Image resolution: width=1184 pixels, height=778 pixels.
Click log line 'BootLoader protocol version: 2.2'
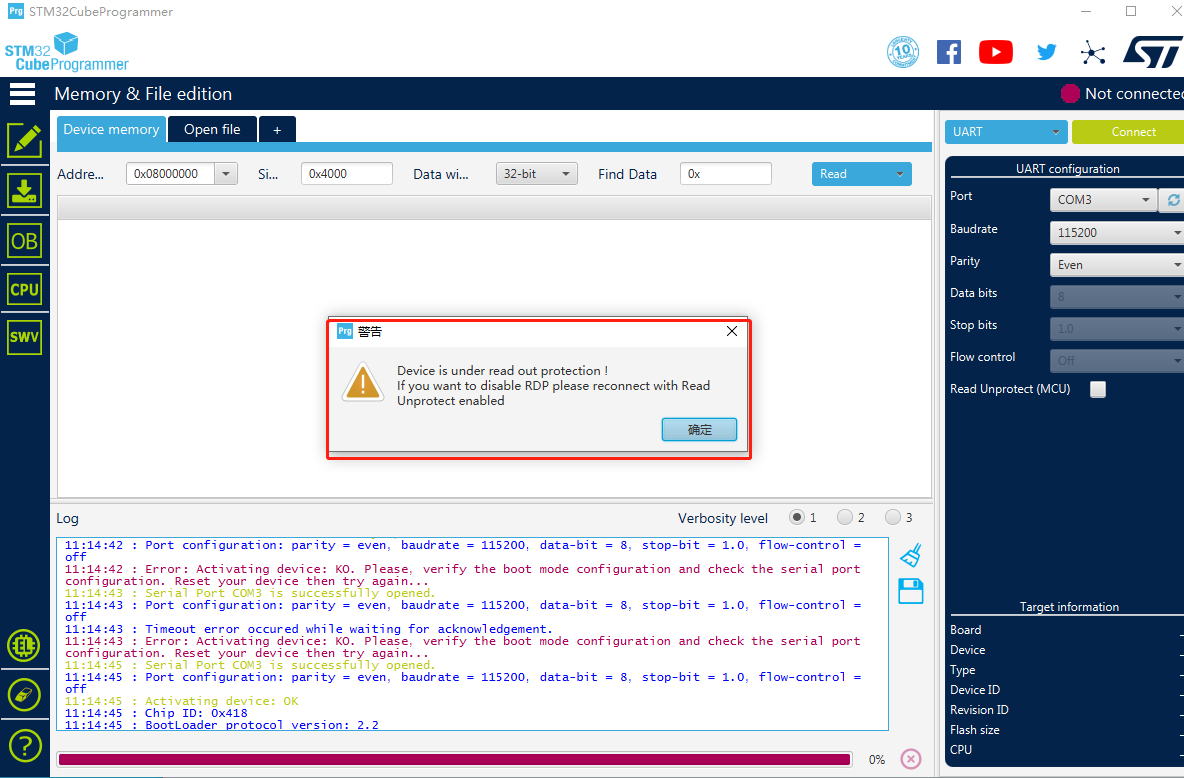point(222,725)
